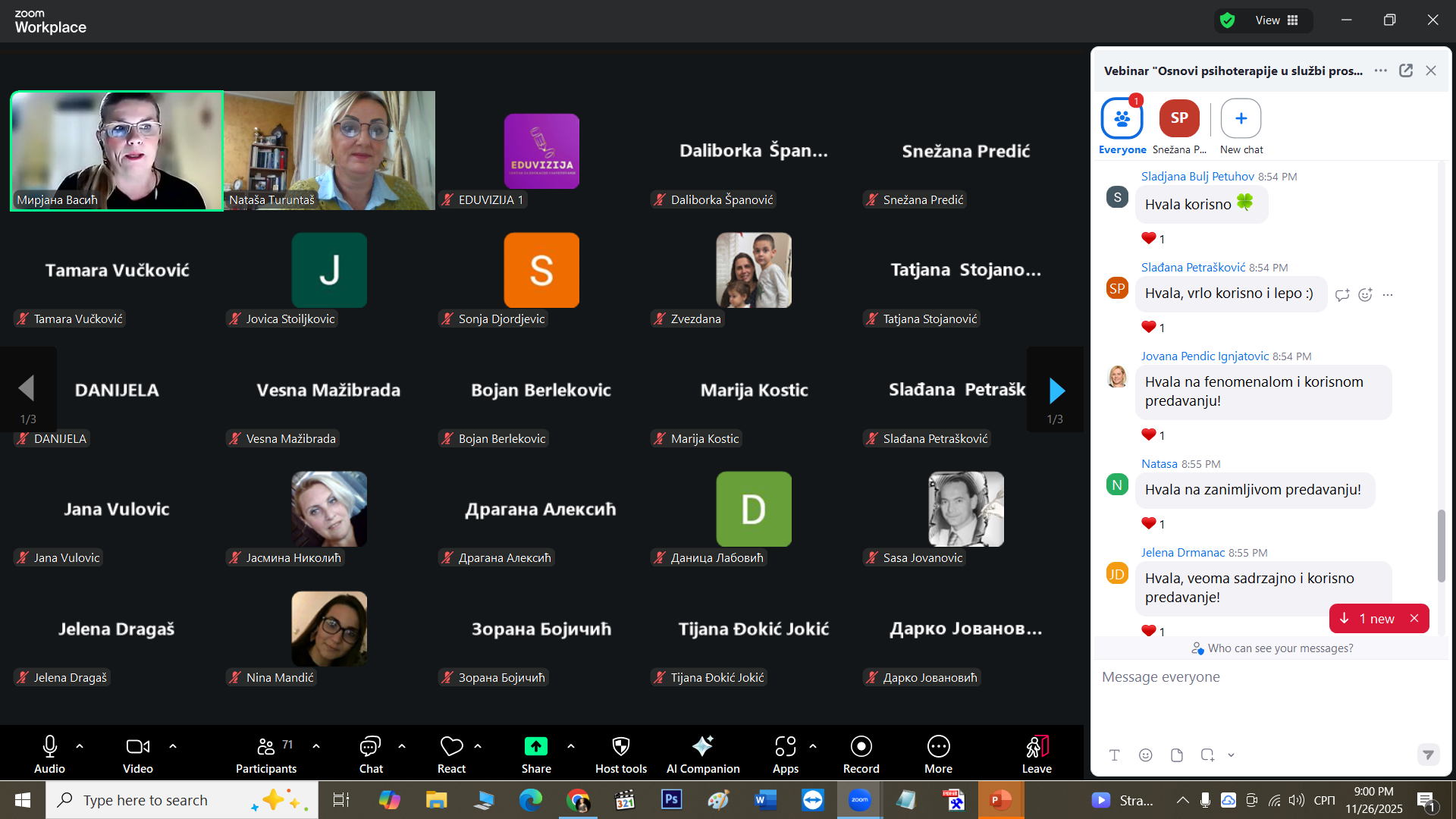
Task: Click the green Share screen icon
Action: pyautogui.click(x=535, y=747)
